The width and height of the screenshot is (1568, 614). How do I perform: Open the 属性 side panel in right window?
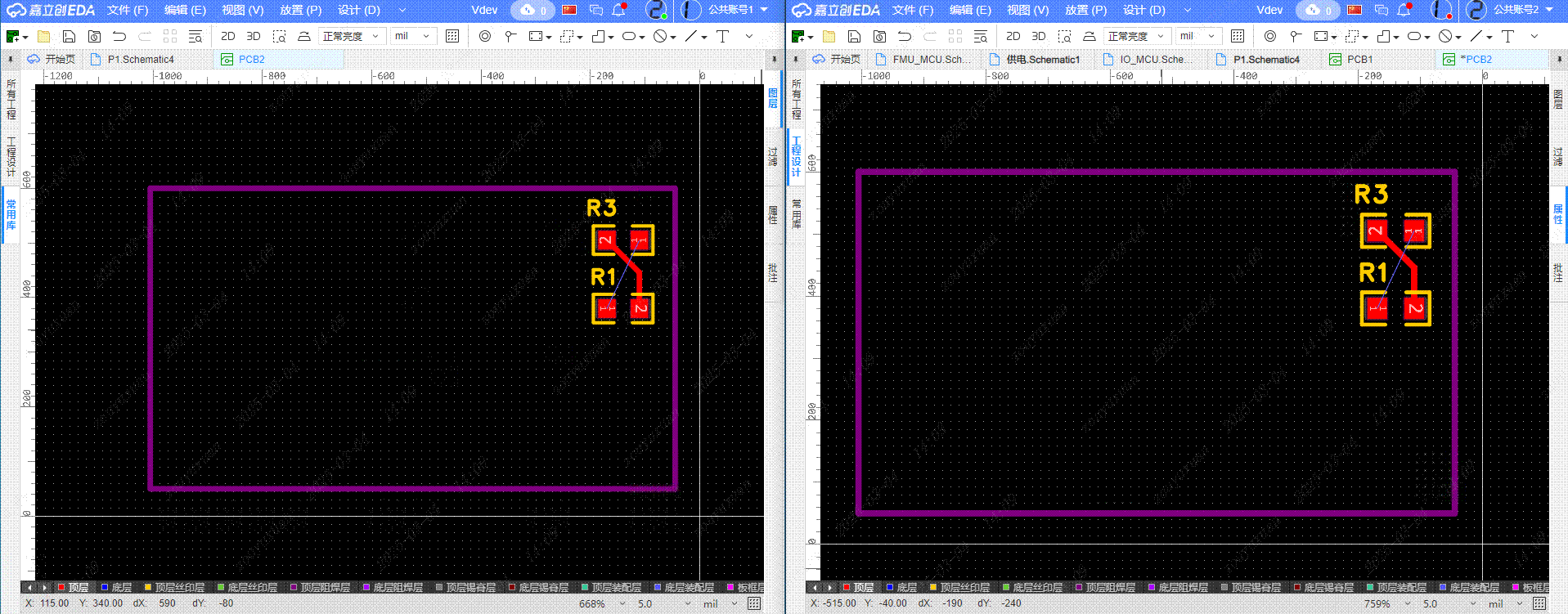pyautogui.click(x=1558, y=214)
